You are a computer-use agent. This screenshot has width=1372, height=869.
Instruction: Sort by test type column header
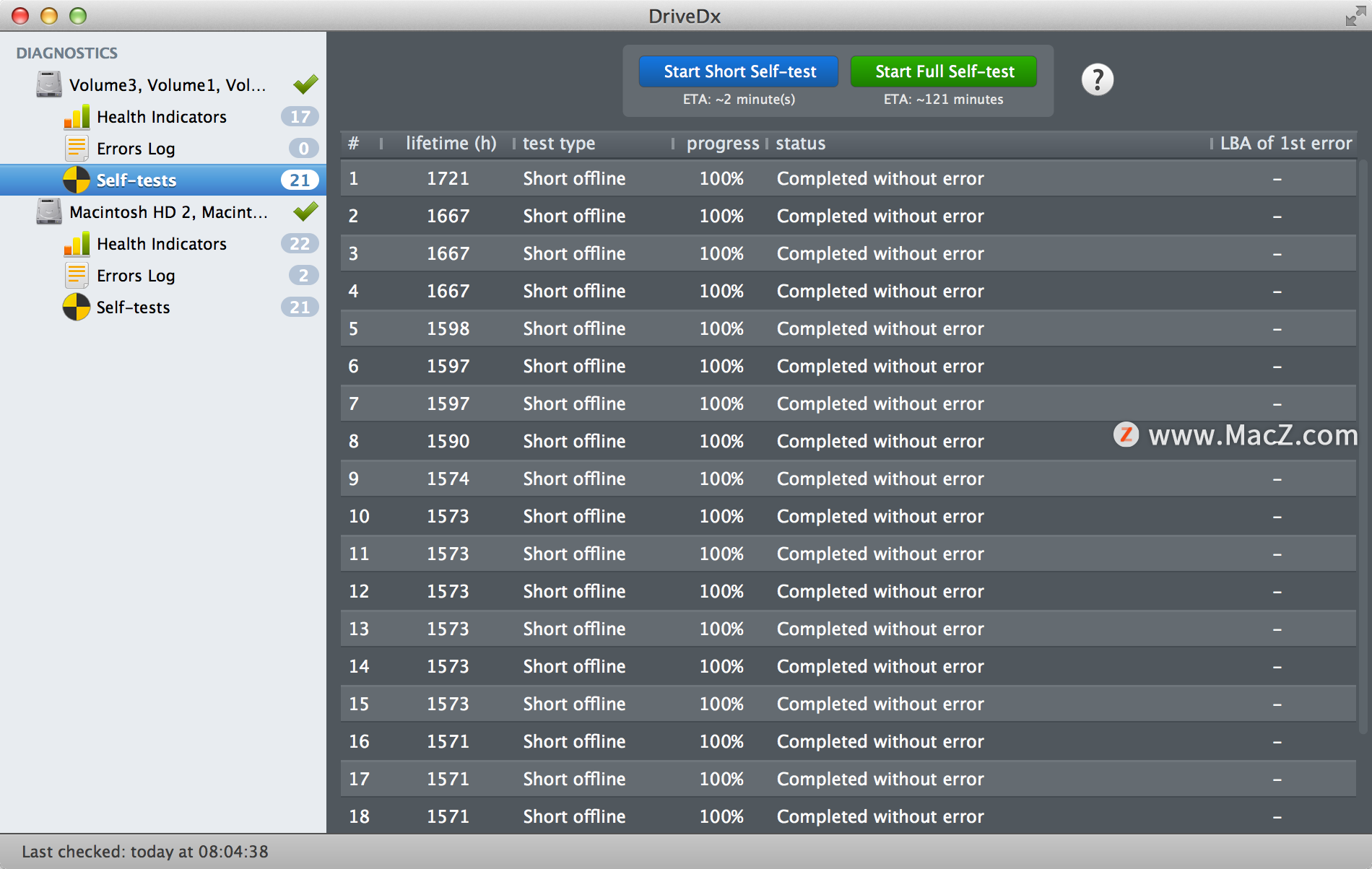(593, 144)
